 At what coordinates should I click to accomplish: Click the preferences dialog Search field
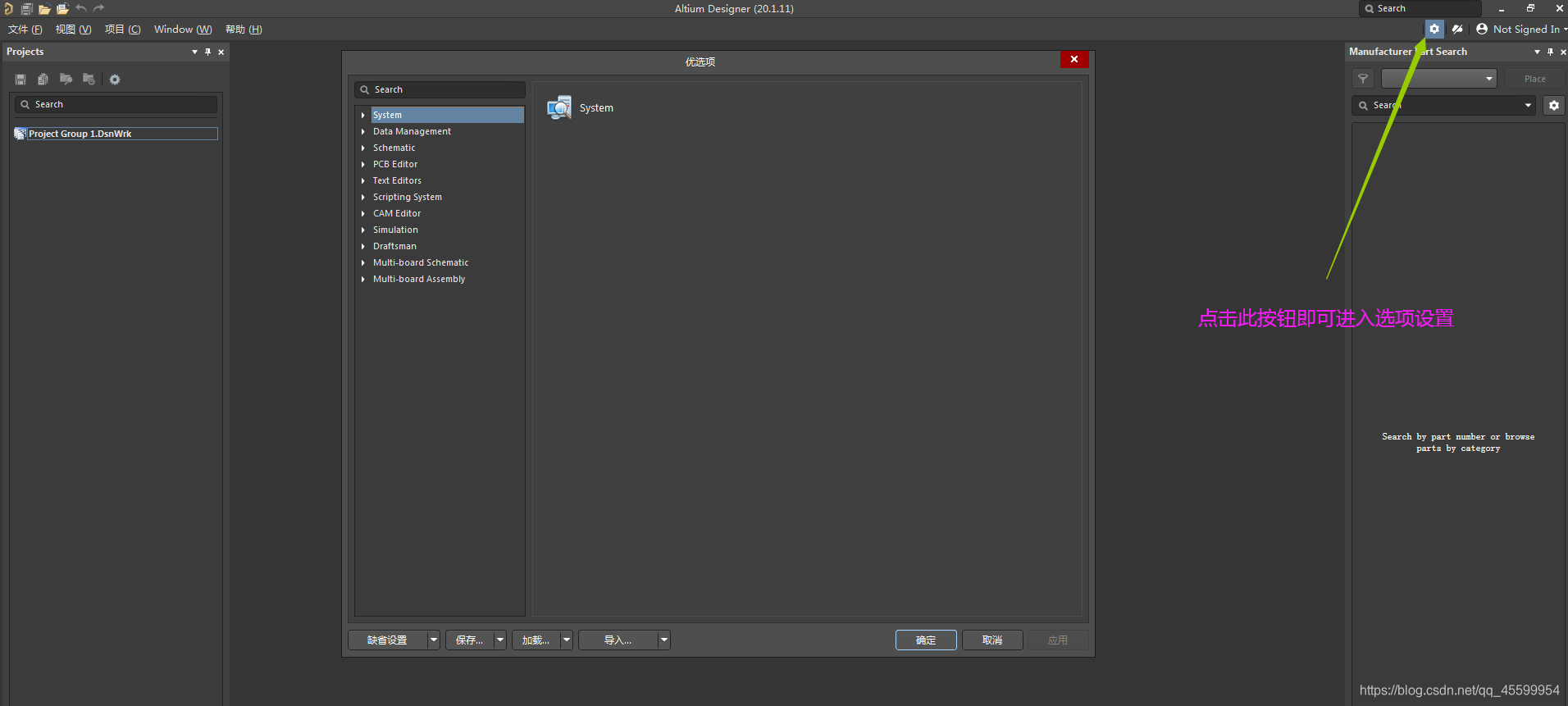[x=440, y=89]
